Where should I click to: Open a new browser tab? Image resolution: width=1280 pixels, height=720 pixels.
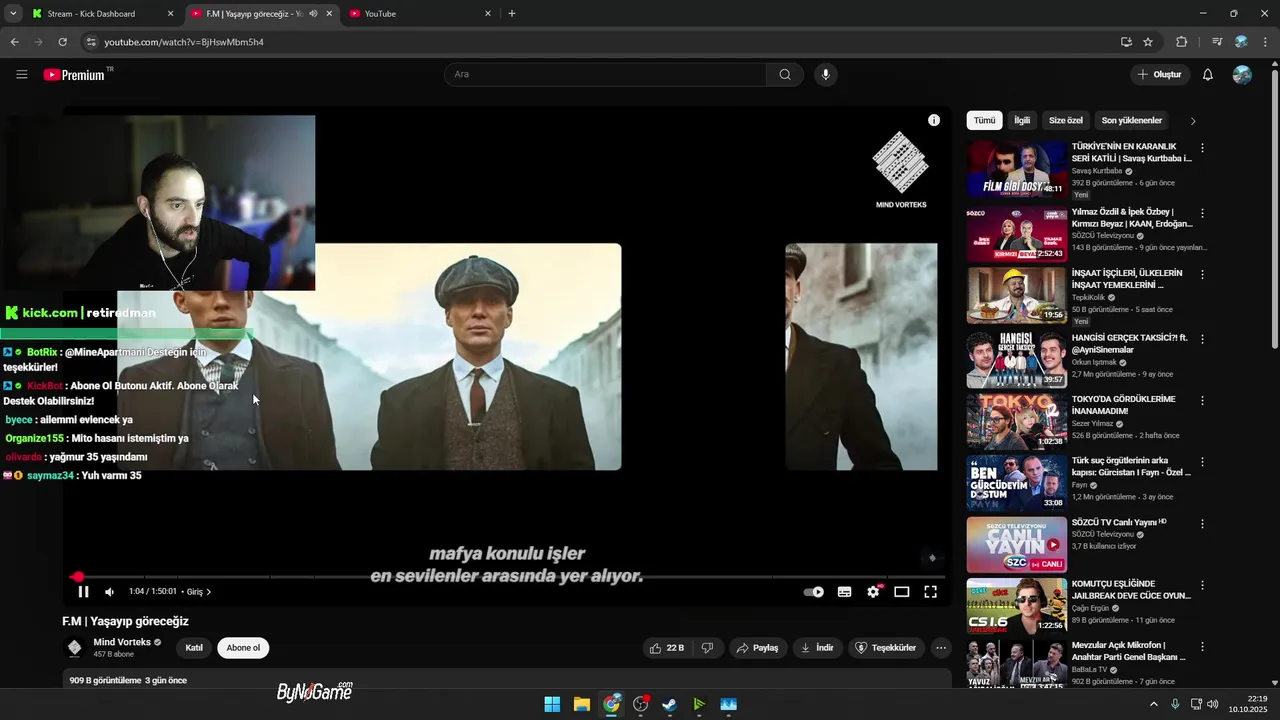tap(512, 14)
